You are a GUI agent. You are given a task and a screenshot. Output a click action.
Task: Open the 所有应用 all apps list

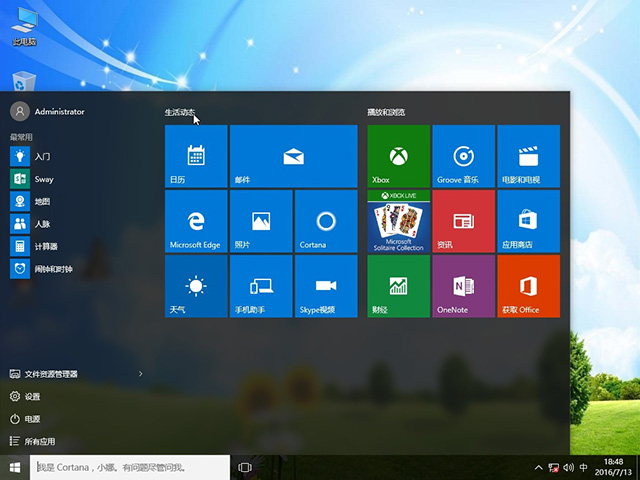coord(40,441)
